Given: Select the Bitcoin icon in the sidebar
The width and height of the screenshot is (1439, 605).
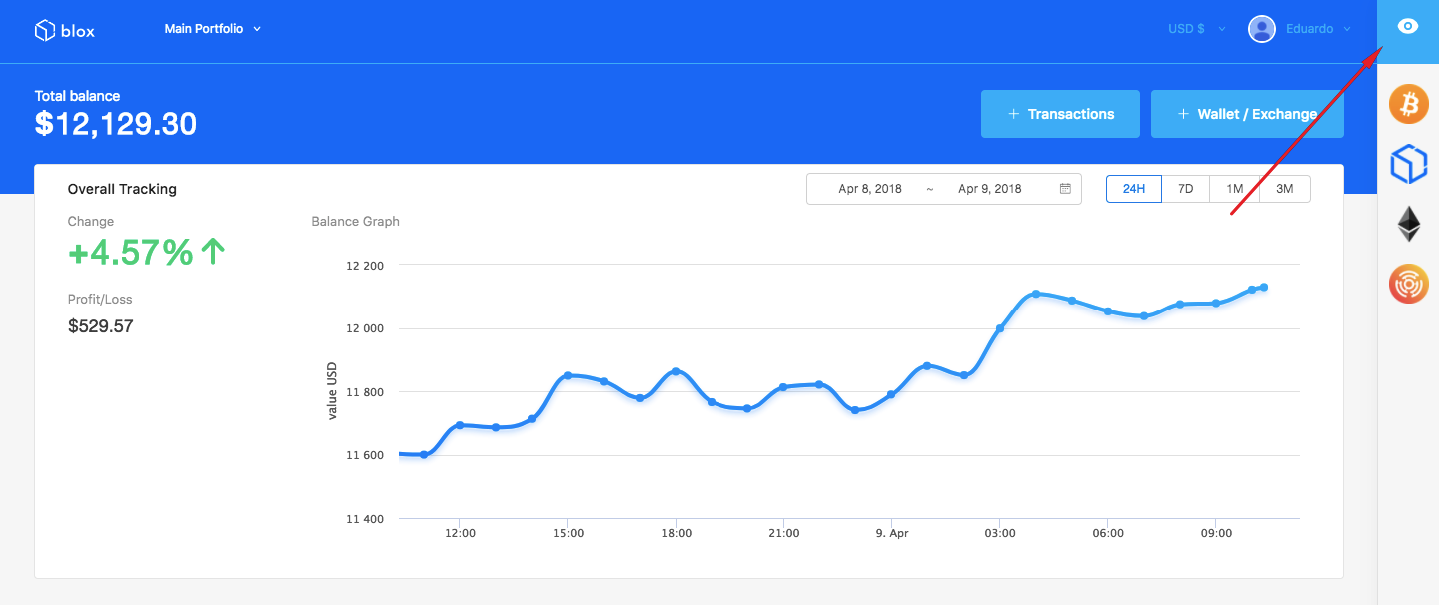Looking at the screenshot, I should [1408, 103].
